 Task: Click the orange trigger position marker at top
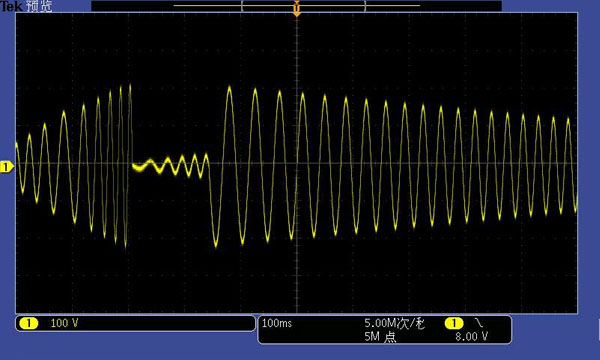pyautogui.click(x=297, y=8)
